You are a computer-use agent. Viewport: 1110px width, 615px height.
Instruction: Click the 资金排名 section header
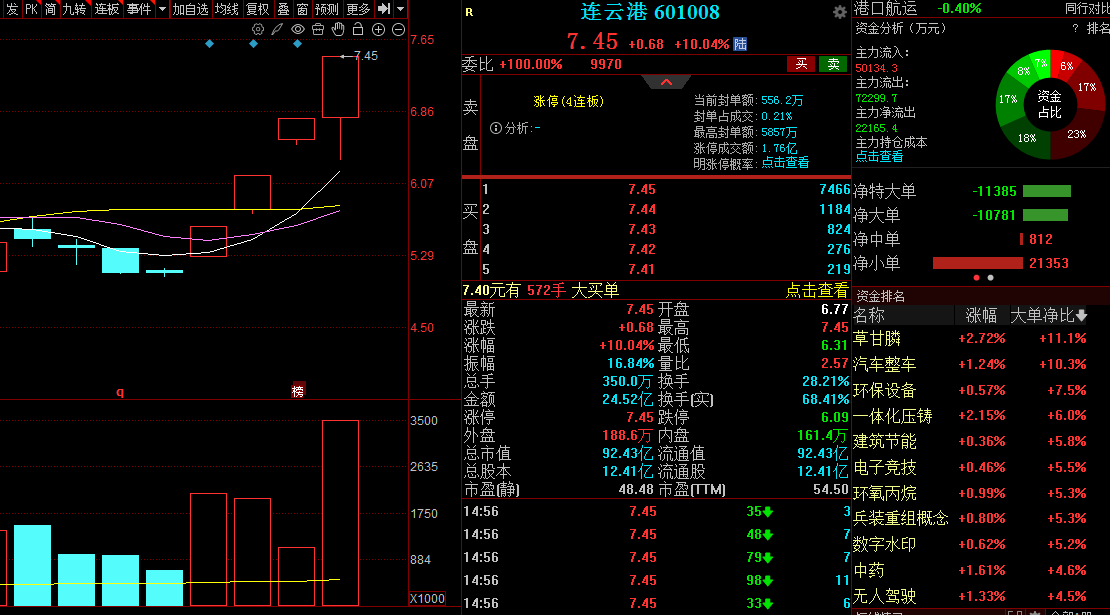click(880, 296)
